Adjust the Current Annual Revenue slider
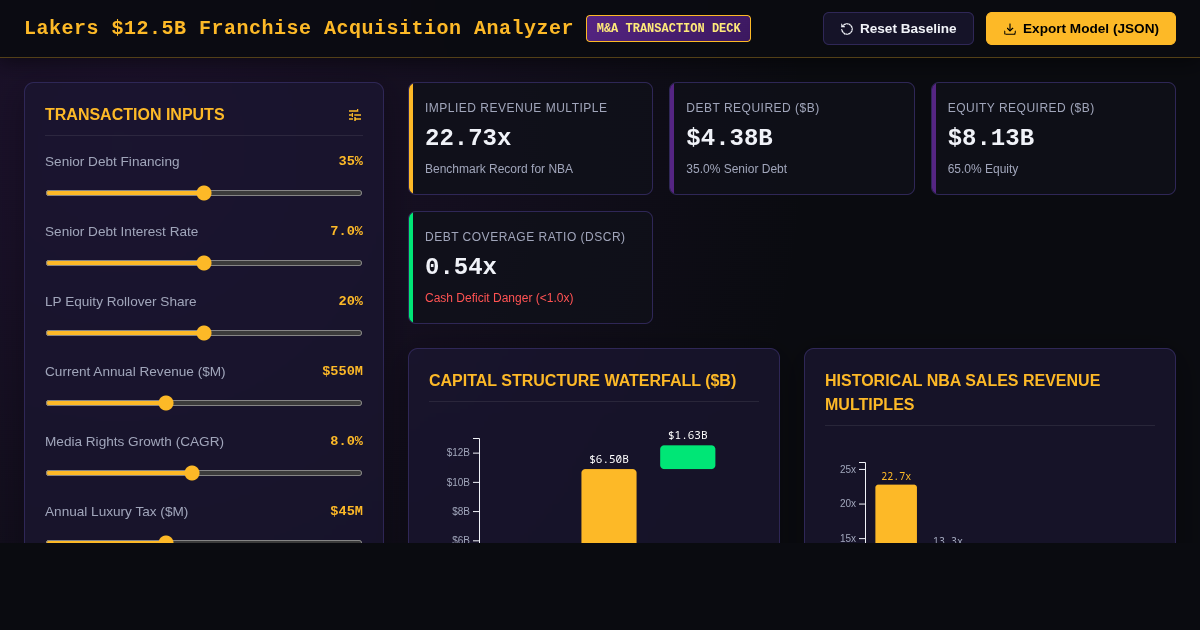 [204, 403]
